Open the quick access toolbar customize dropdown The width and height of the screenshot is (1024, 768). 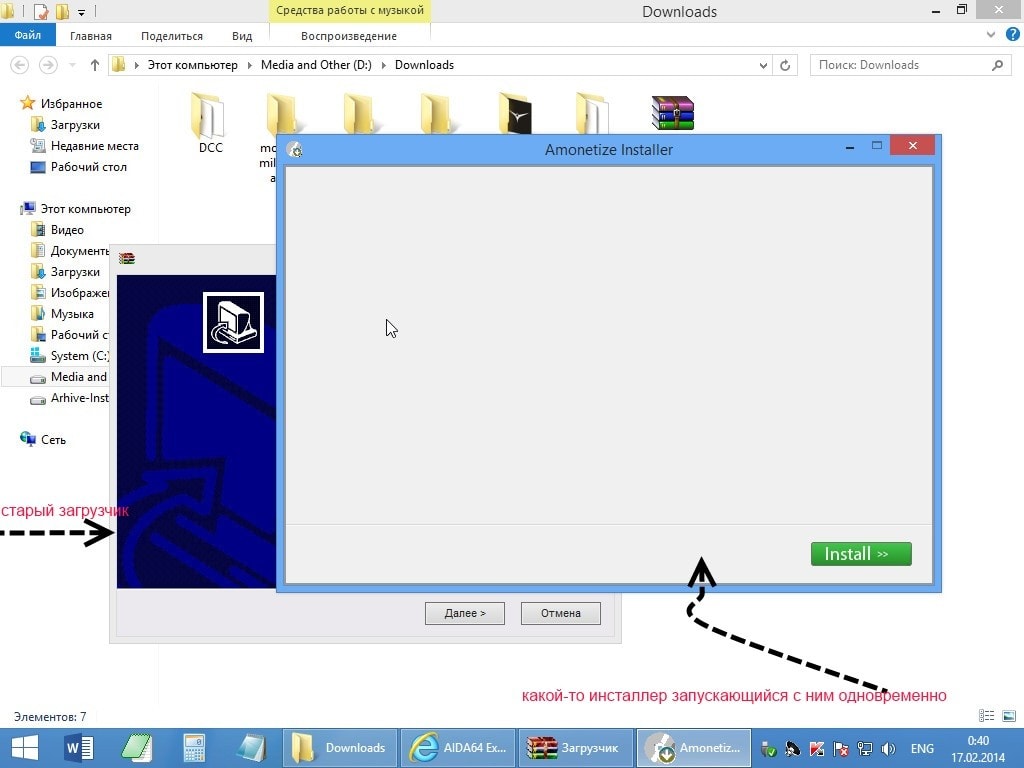coord(82,12)
